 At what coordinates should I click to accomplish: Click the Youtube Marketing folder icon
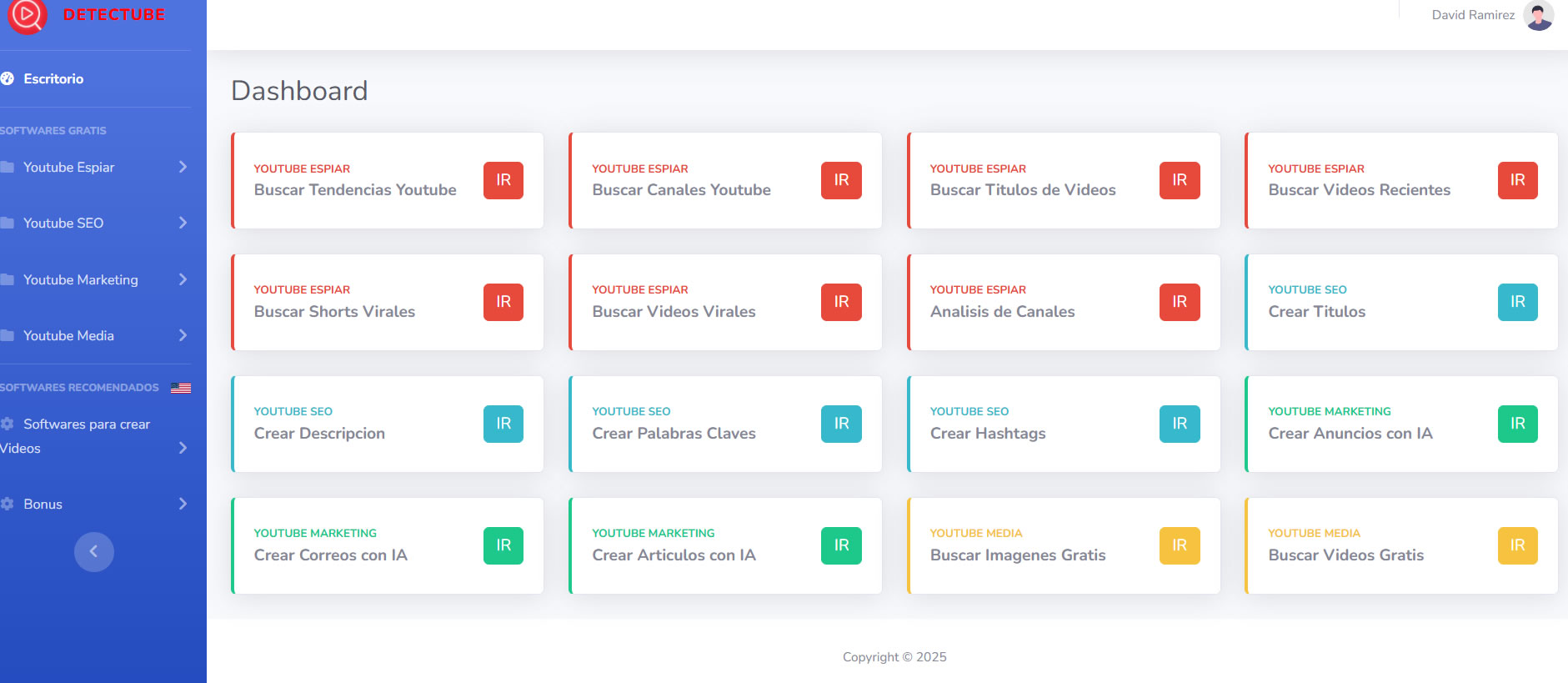(8, 279)
